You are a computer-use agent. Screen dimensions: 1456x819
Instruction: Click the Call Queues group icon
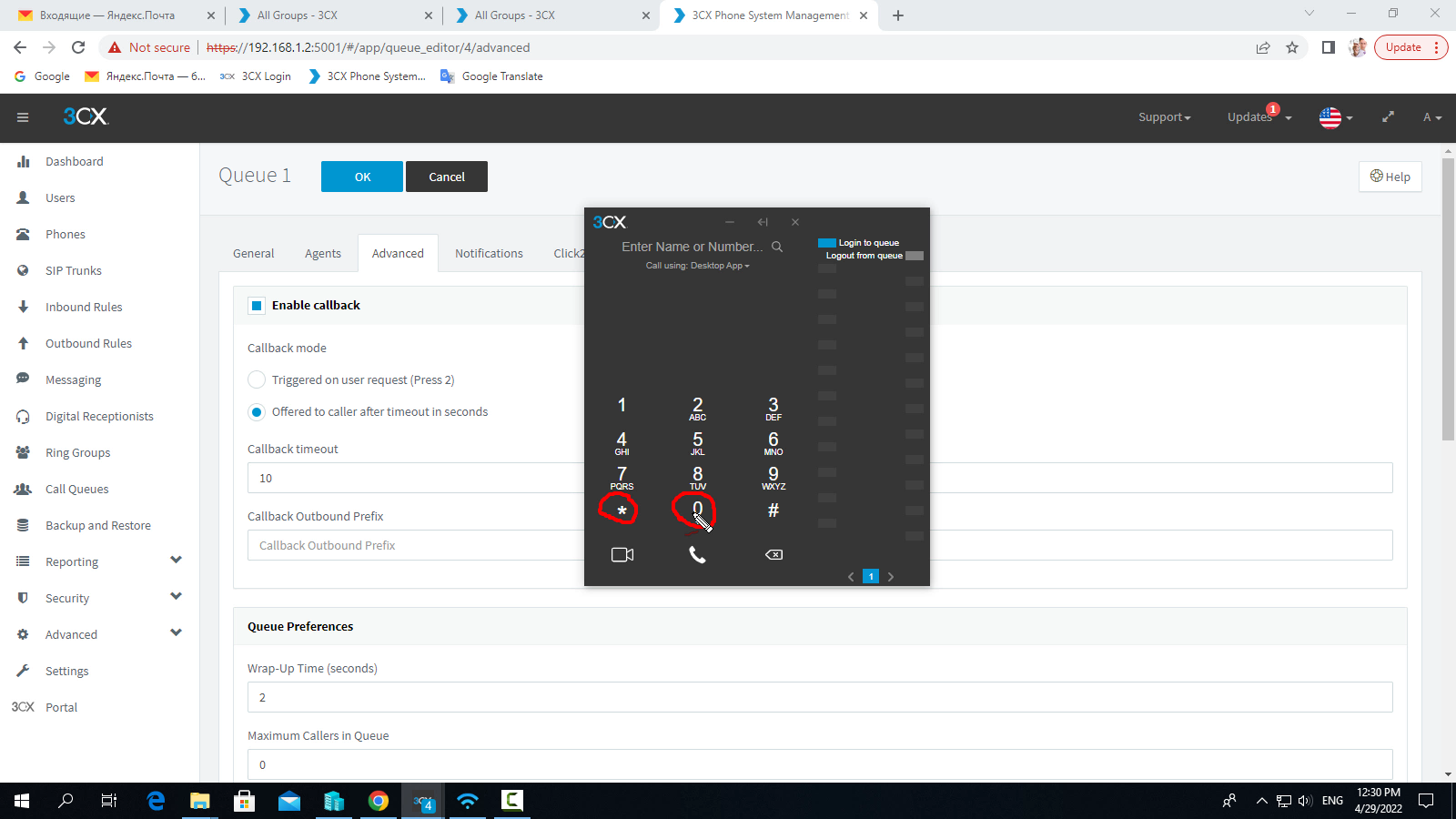[23, 489]
